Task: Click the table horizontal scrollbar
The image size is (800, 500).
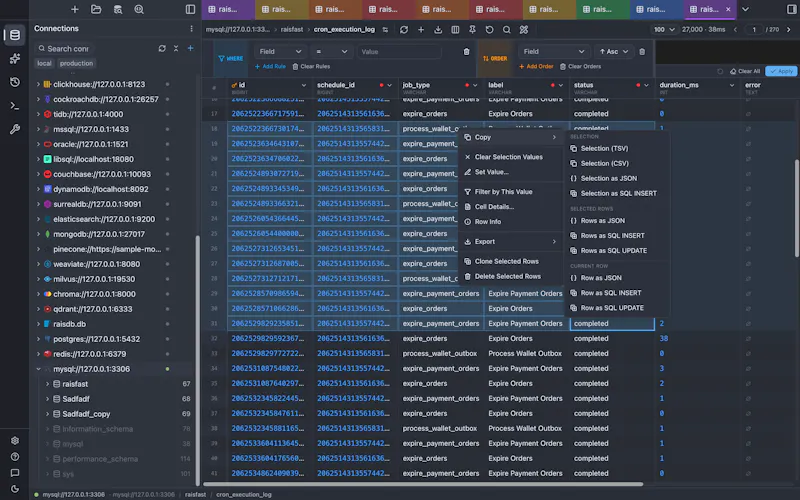Action: pos(423,484)
